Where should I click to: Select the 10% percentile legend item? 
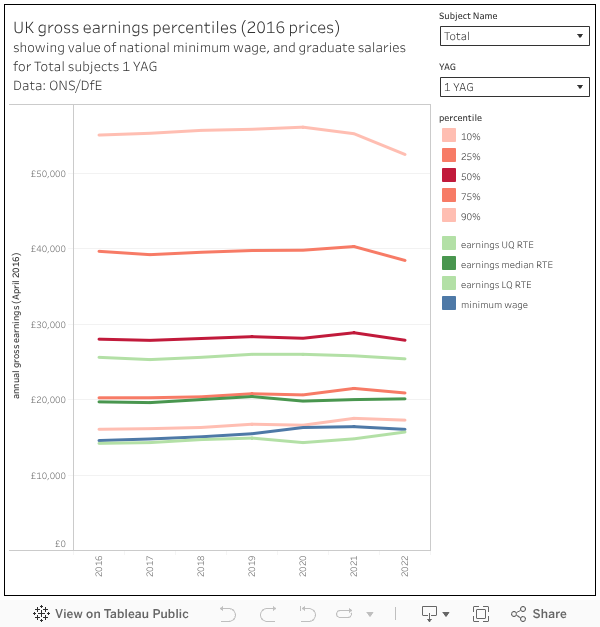[470, 136]
